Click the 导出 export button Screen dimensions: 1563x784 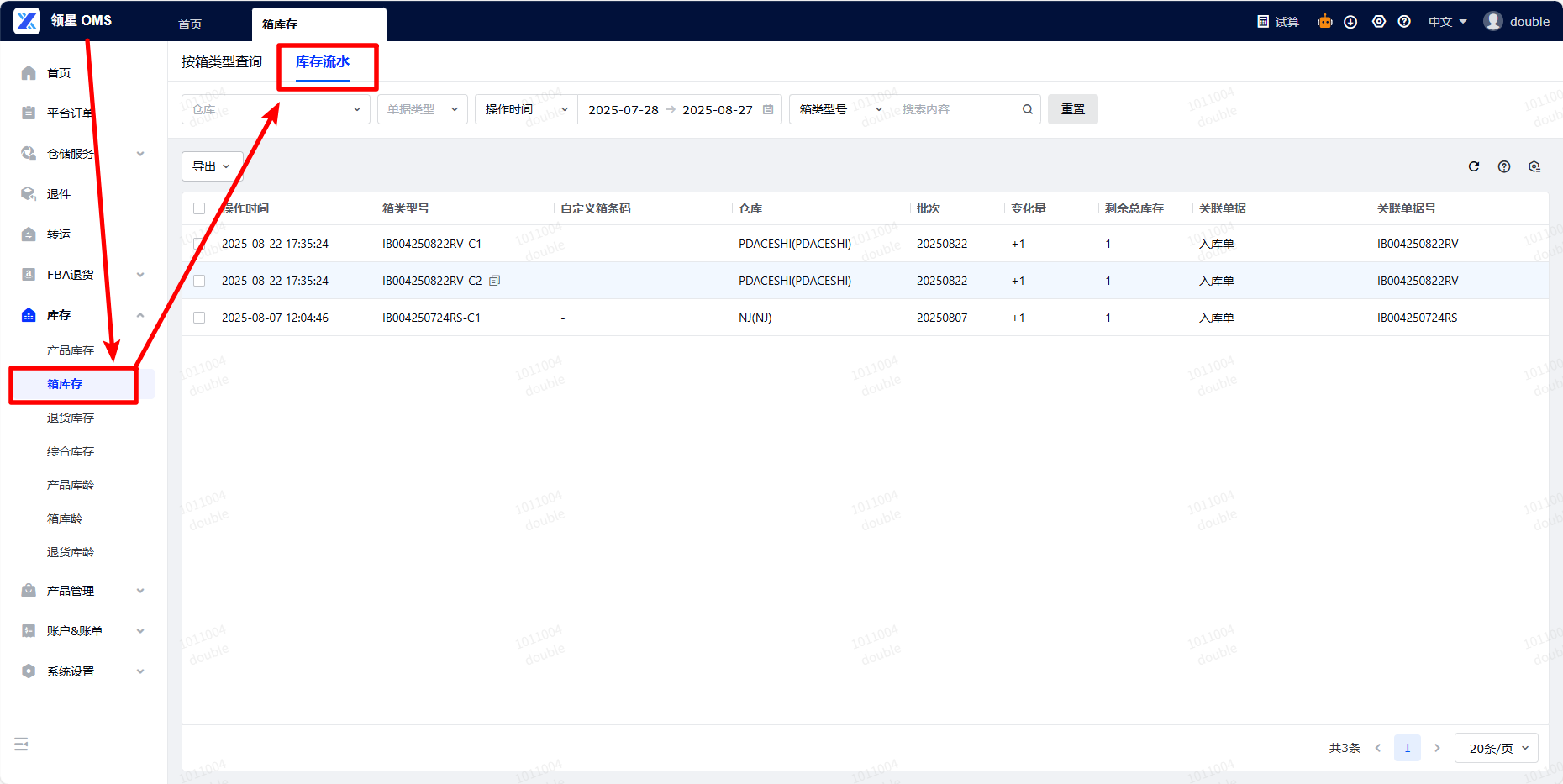212,166
